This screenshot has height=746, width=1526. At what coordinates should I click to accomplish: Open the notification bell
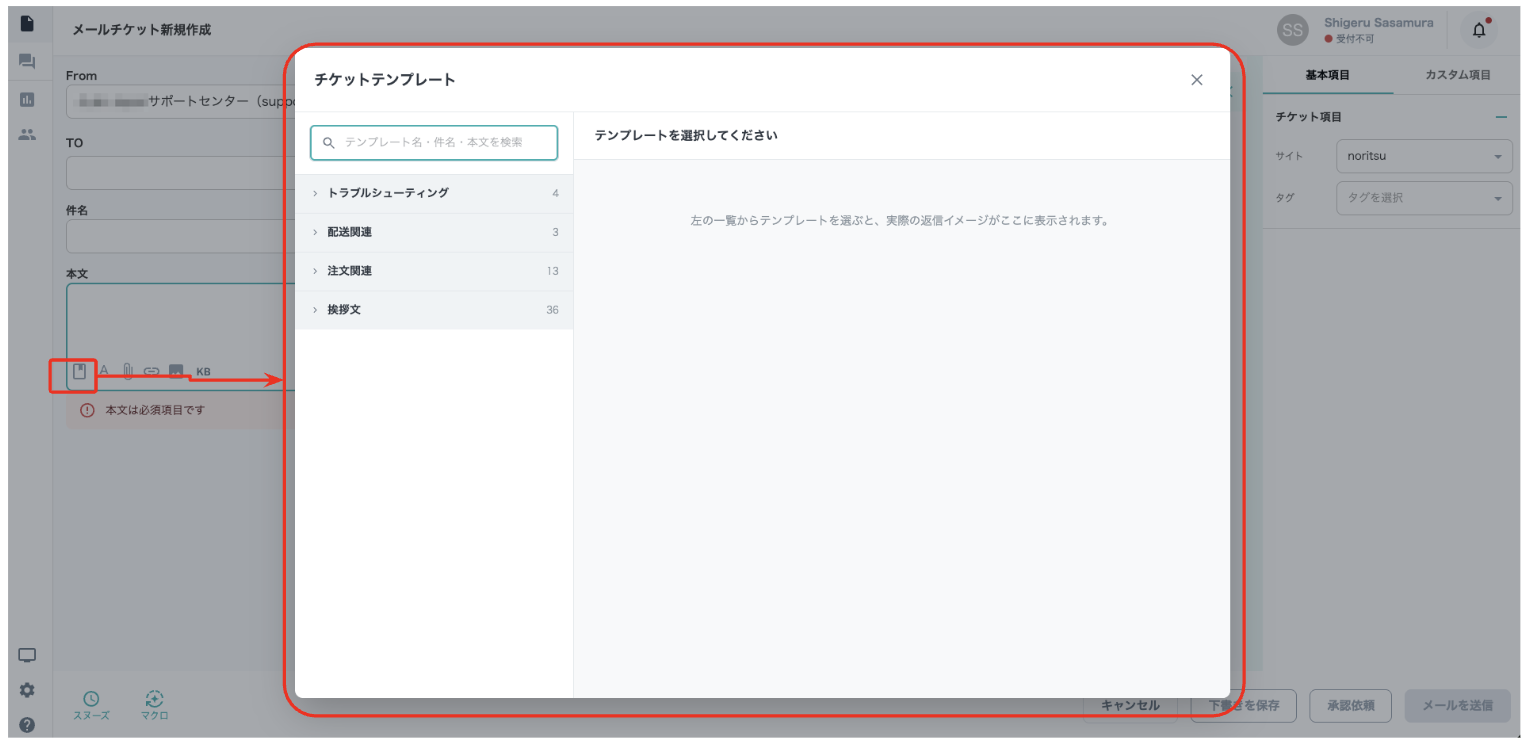(1479, 30)
